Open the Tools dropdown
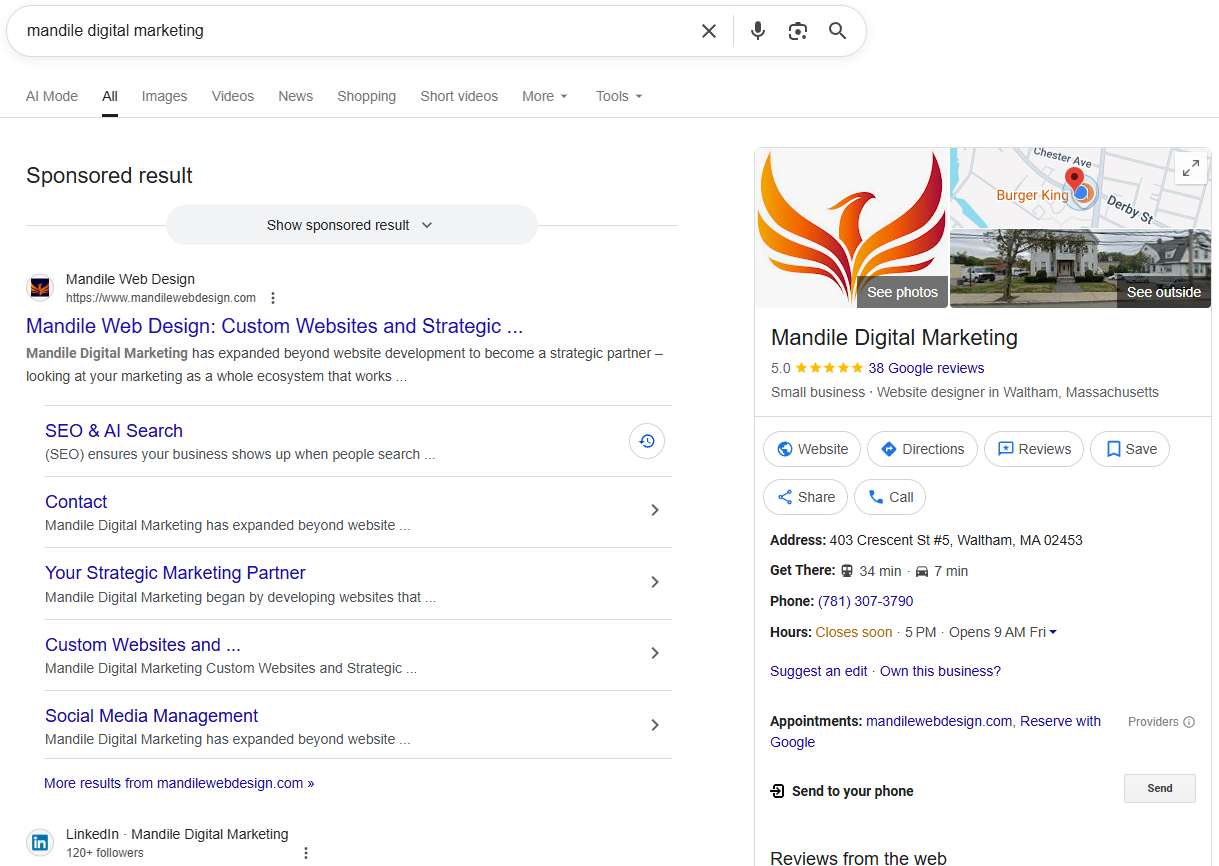 pos(618,96)
